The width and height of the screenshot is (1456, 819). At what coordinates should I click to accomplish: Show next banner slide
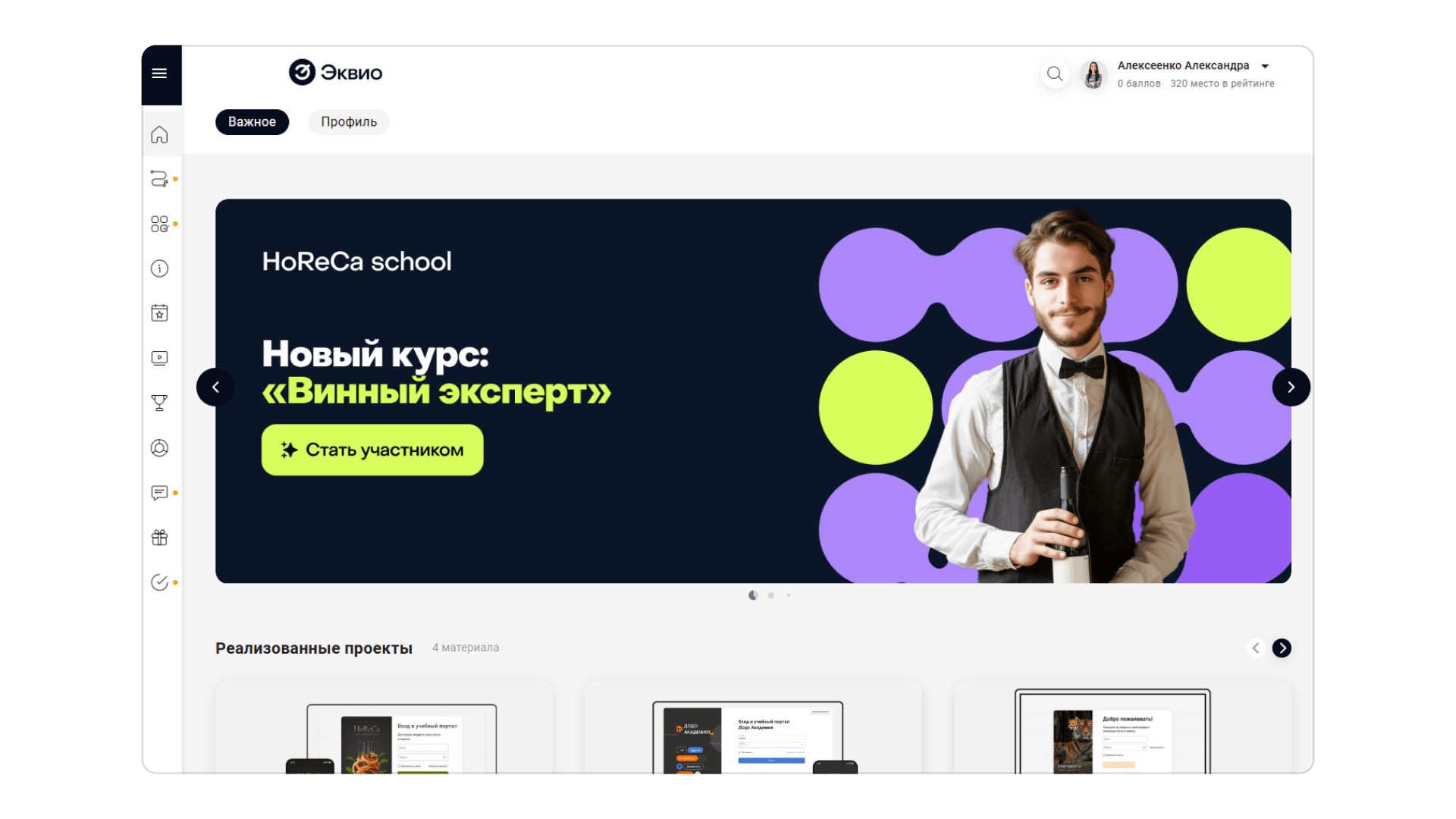pos(1291,388)
